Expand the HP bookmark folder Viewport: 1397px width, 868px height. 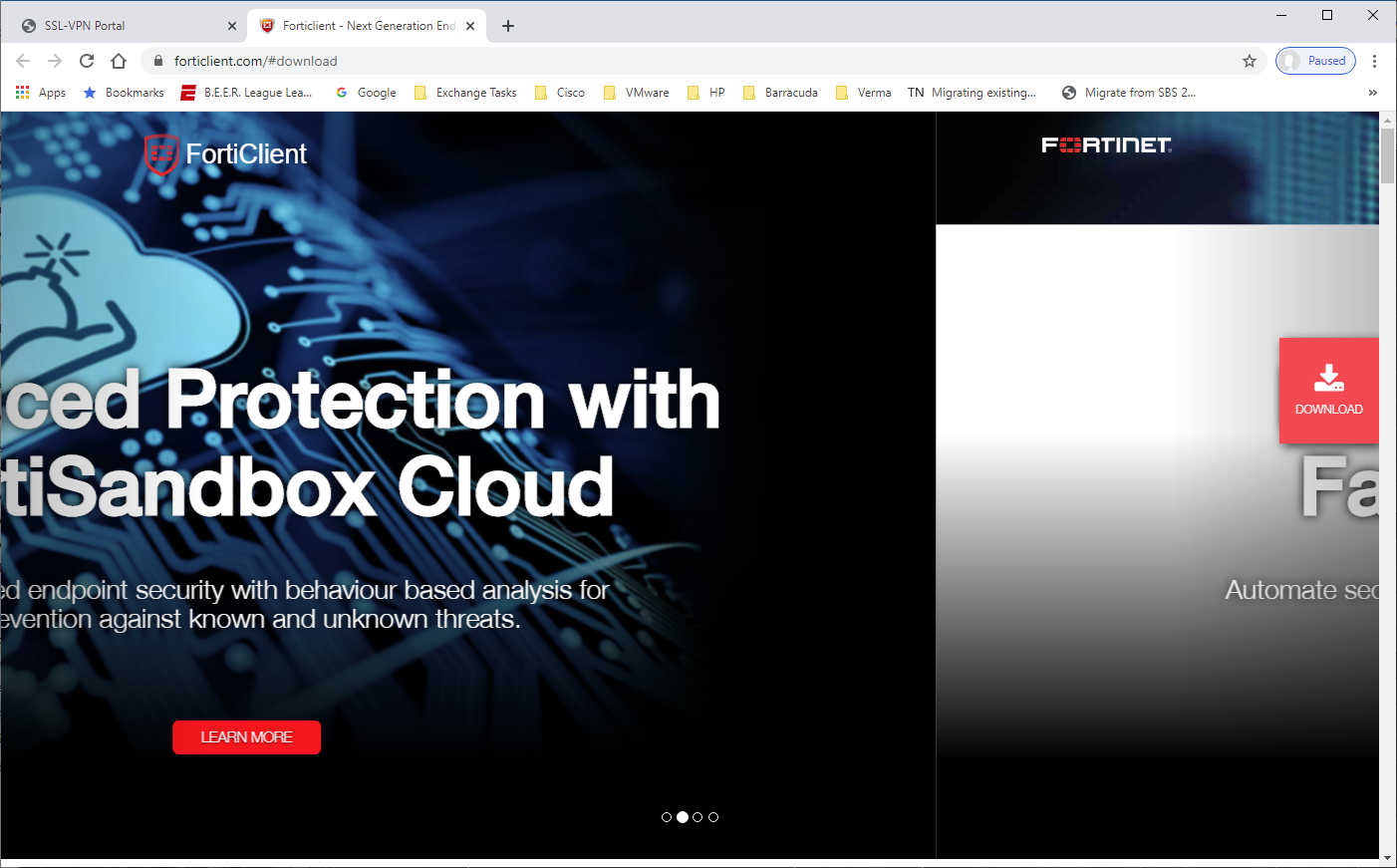706,93
